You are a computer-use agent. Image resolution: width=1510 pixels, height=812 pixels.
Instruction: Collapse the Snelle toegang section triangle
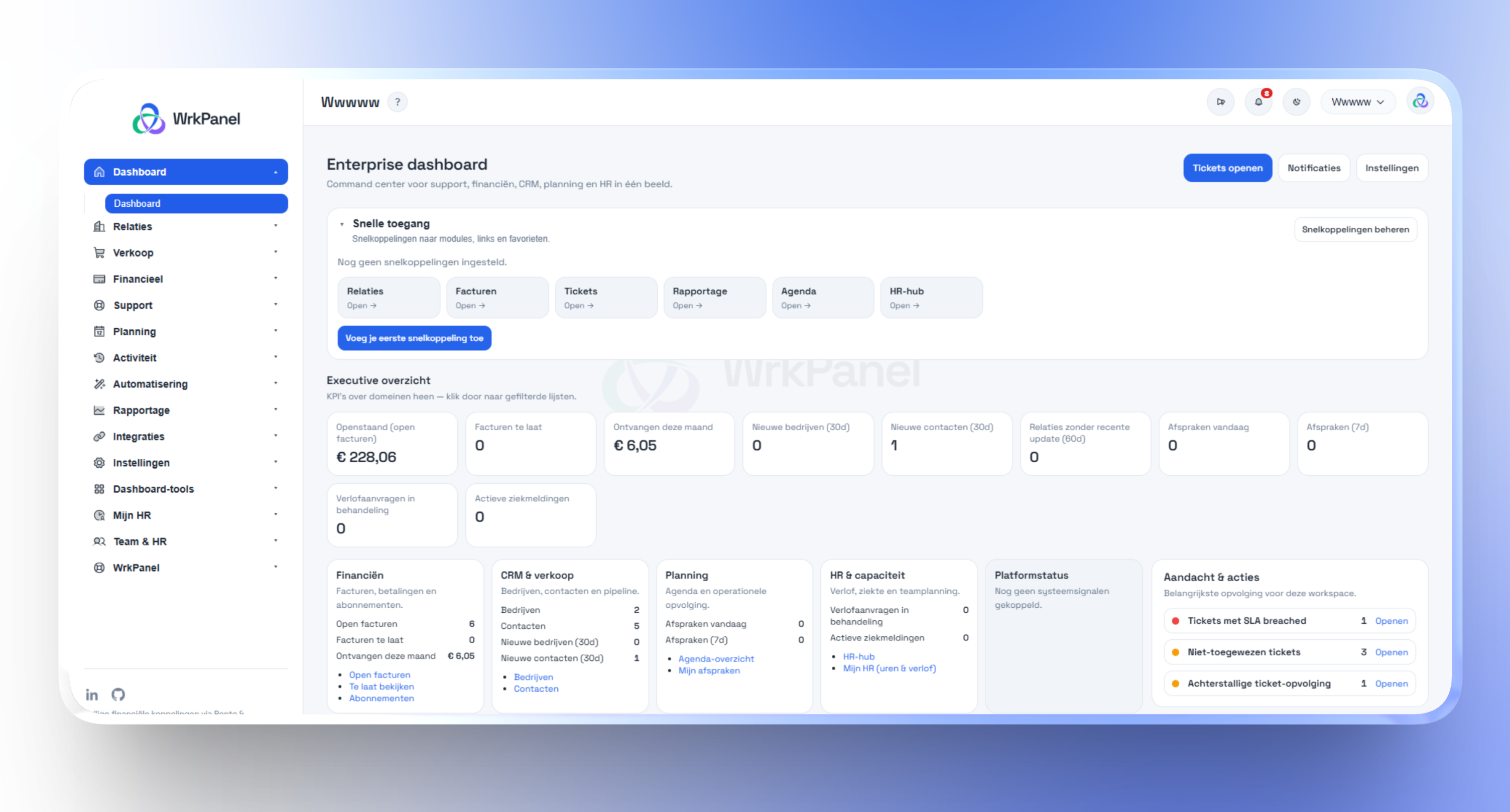342,223
